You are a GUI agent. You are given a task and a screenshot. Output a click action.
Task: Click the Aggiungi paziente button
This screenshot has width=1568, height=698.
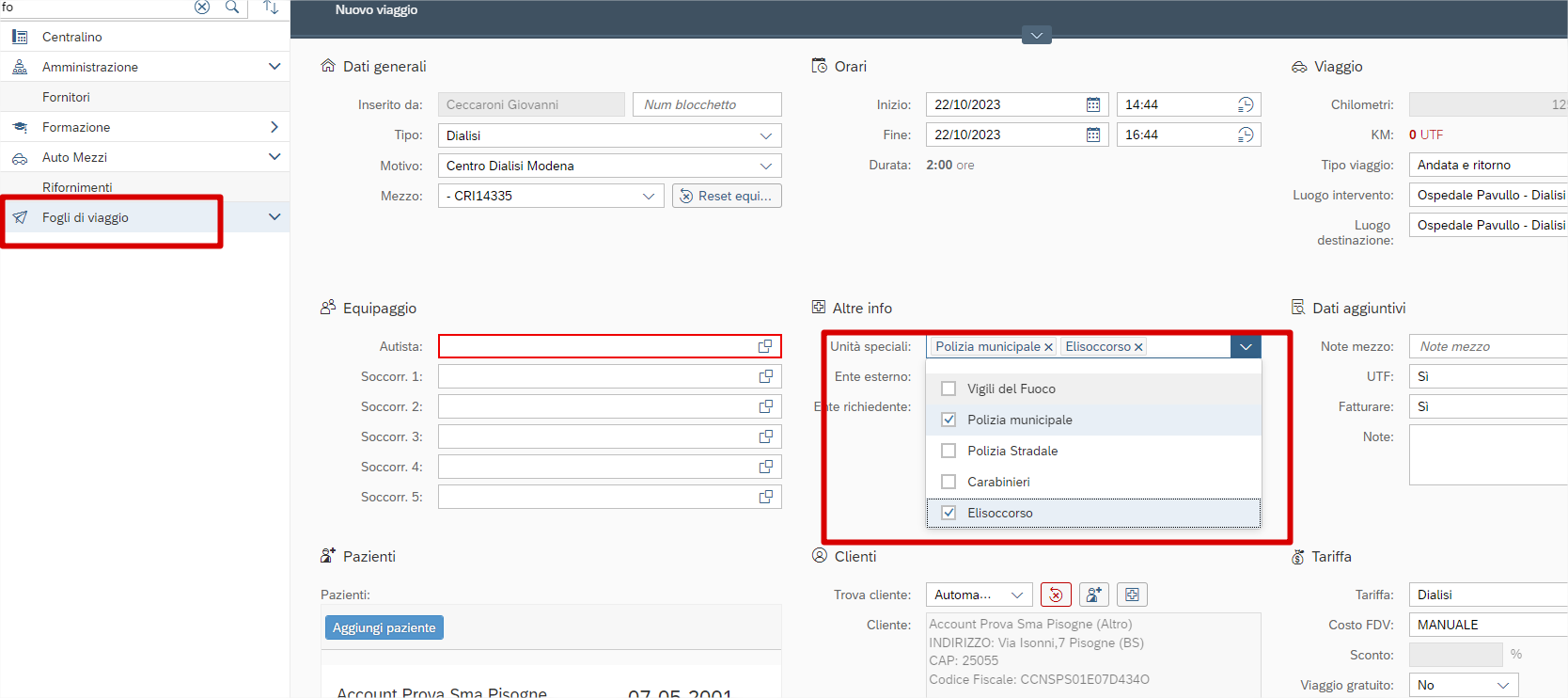click(x=384, y=627)
